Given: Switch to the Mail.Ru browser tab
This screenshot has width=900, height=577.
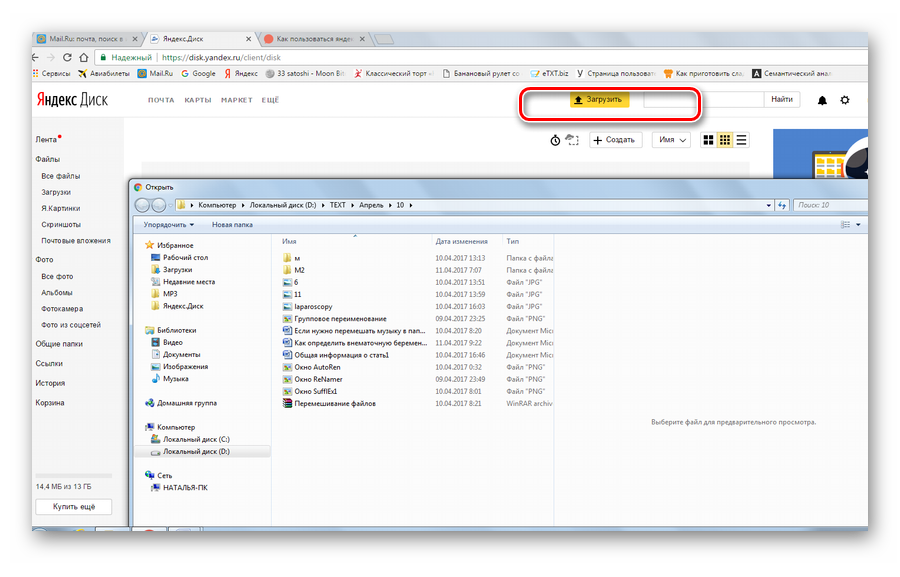Looking at the screenshot, I should click(x=86, y=39).
